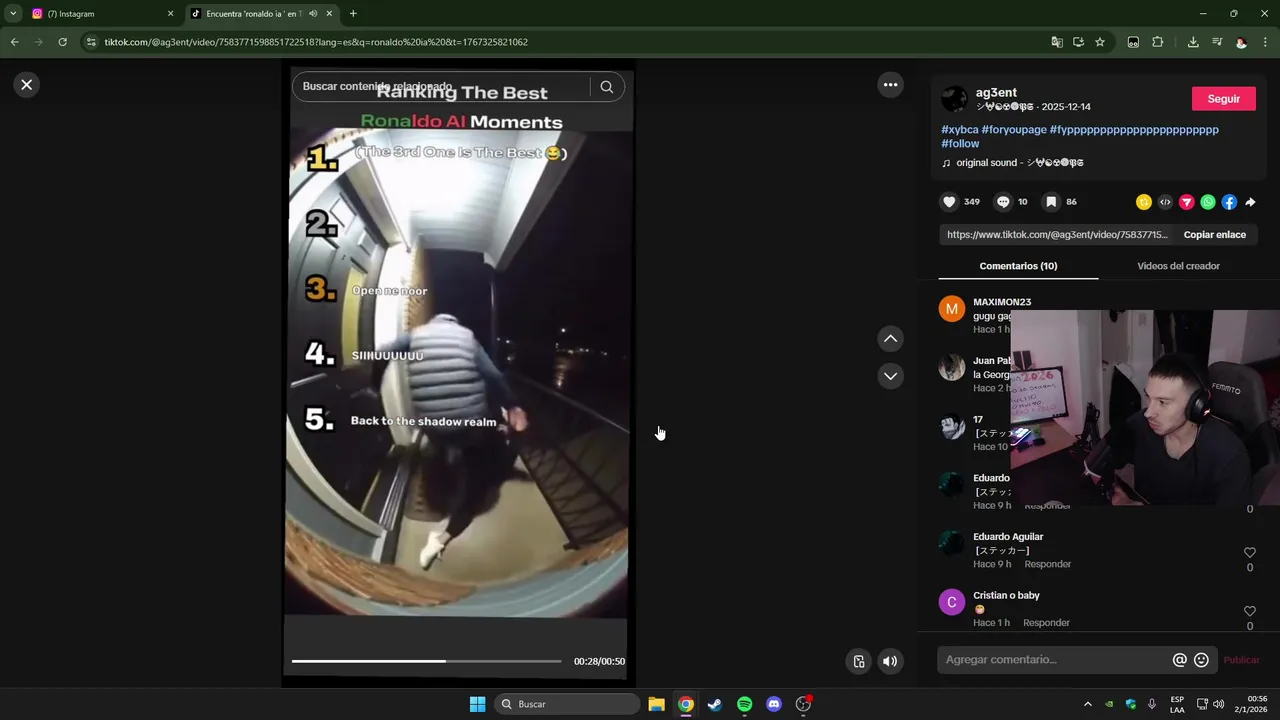The width and height of the screenshot is (1280, 720).
Task: Open the #xybca hashtag
Action: pos(959,130)
